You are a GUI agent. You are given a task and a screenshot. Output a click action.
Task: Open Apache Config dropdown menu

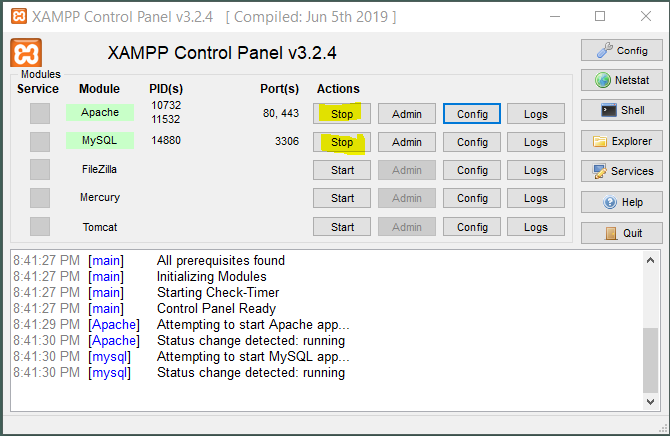[x=472, y=114]
